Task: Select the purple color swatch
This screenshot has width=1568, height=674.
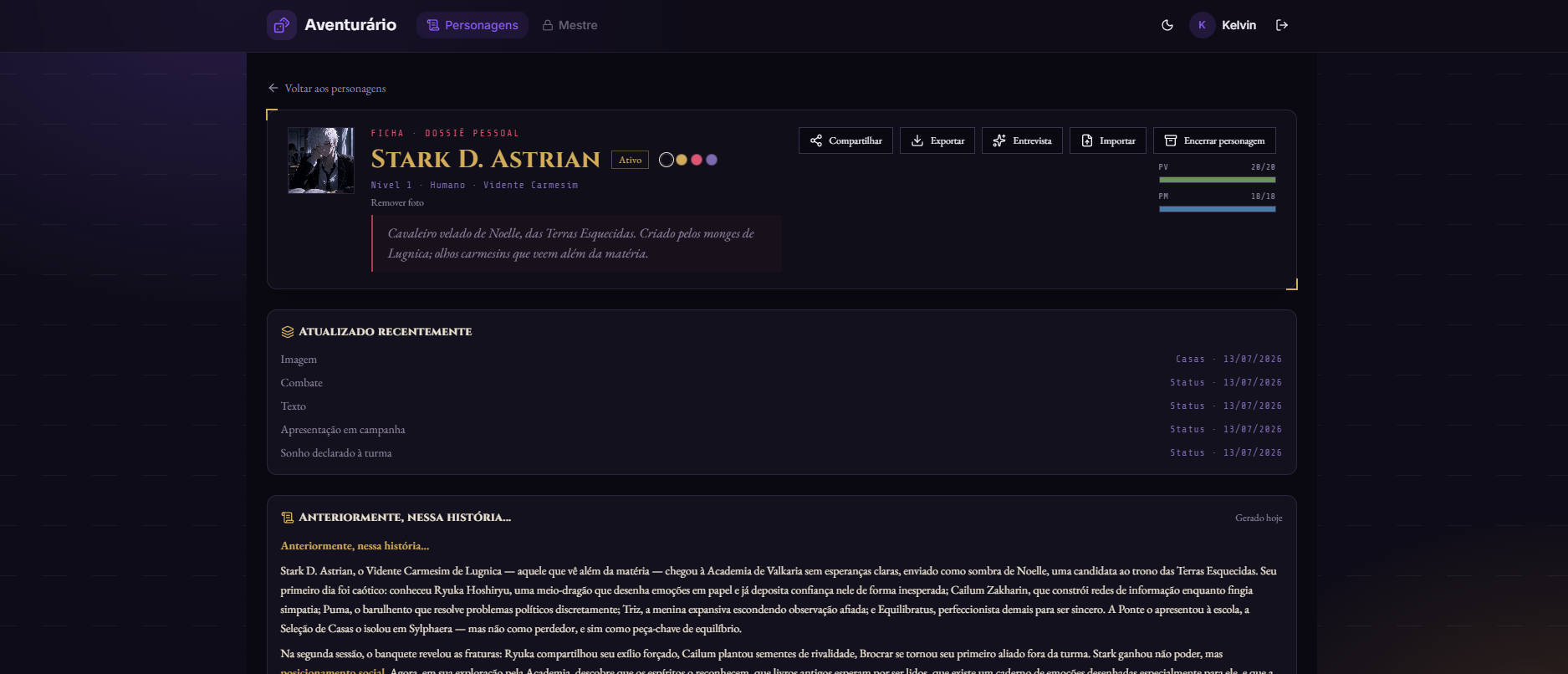Action: 712,160
